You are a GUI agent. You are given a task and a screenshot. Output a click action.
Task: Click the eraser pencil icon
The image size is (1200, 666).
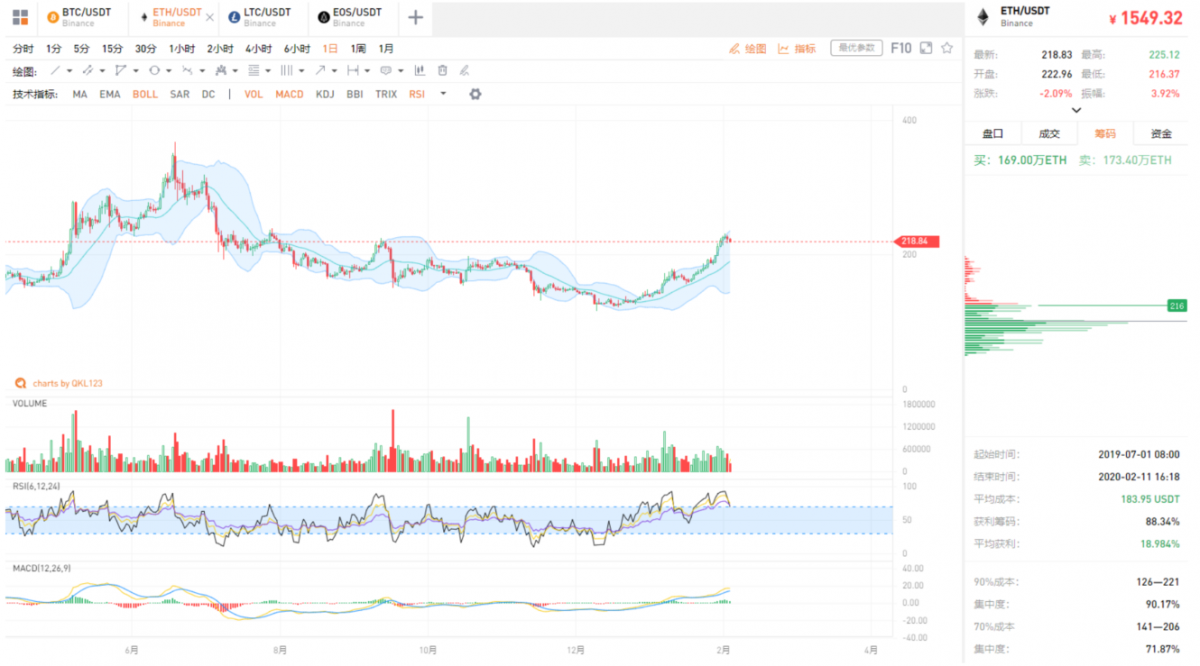(464, 70)
